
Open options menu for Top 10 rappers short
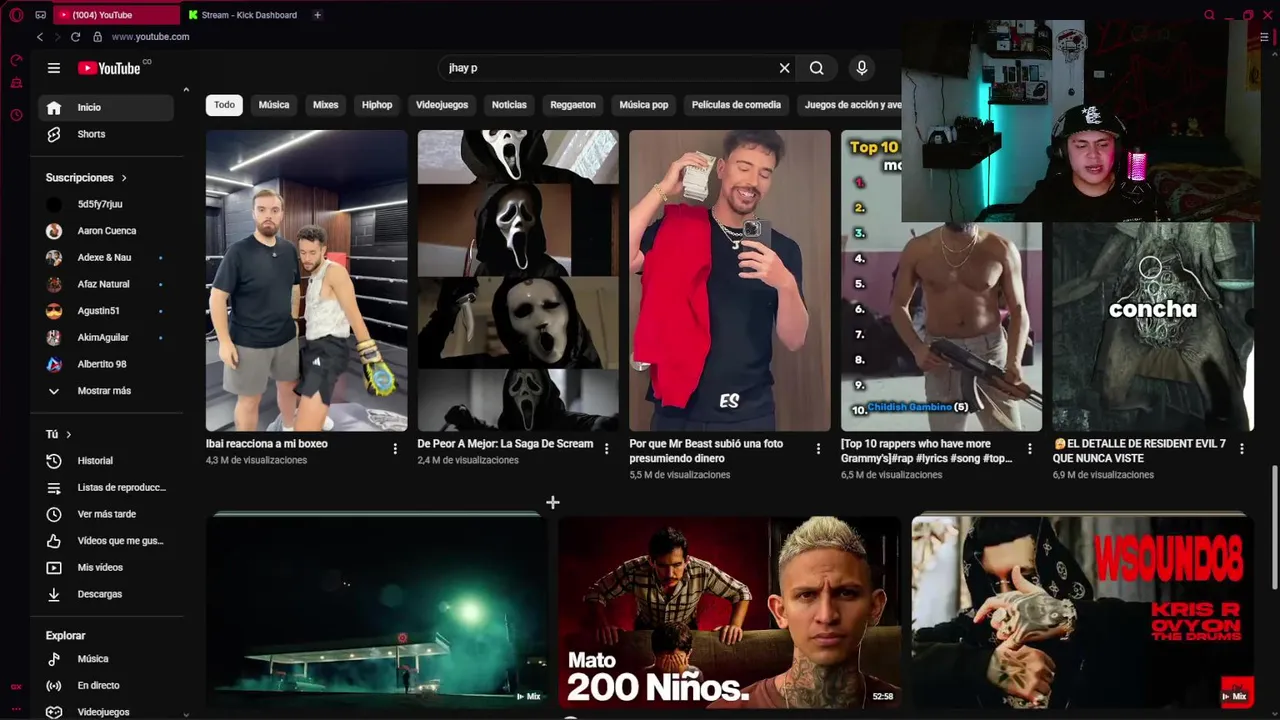(1030, 449)
